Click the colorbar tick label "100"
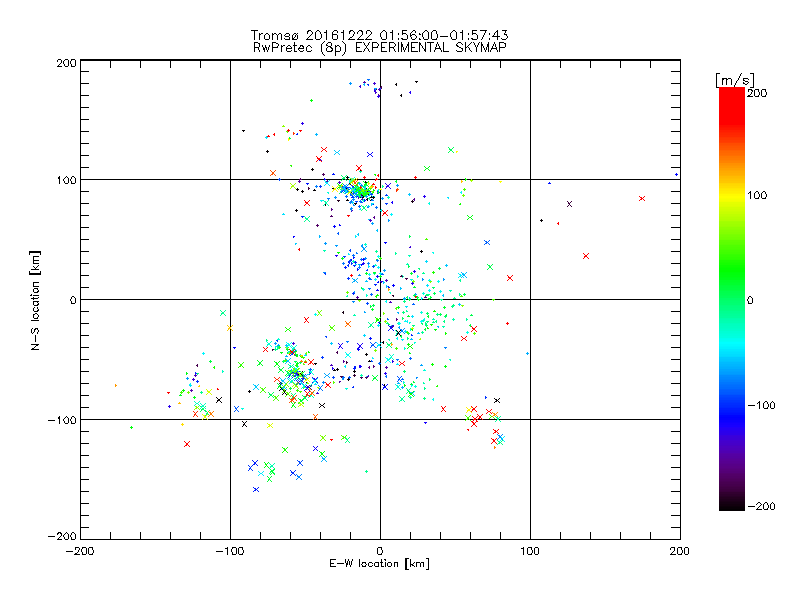The width and height of the screenshot is (800, 600). click(757, 195)
